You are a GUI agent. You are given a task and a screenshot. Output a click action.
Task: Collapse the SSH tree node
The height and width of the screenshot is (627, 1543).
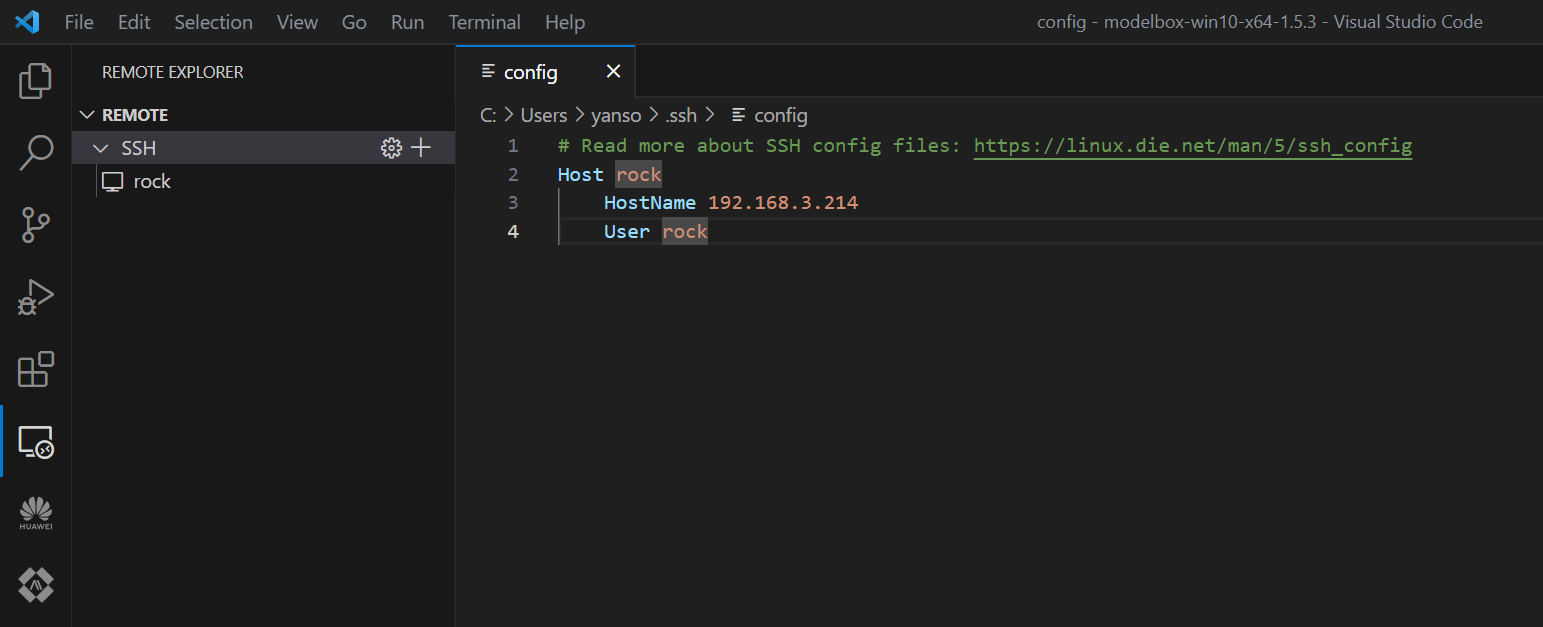point(100,148)
